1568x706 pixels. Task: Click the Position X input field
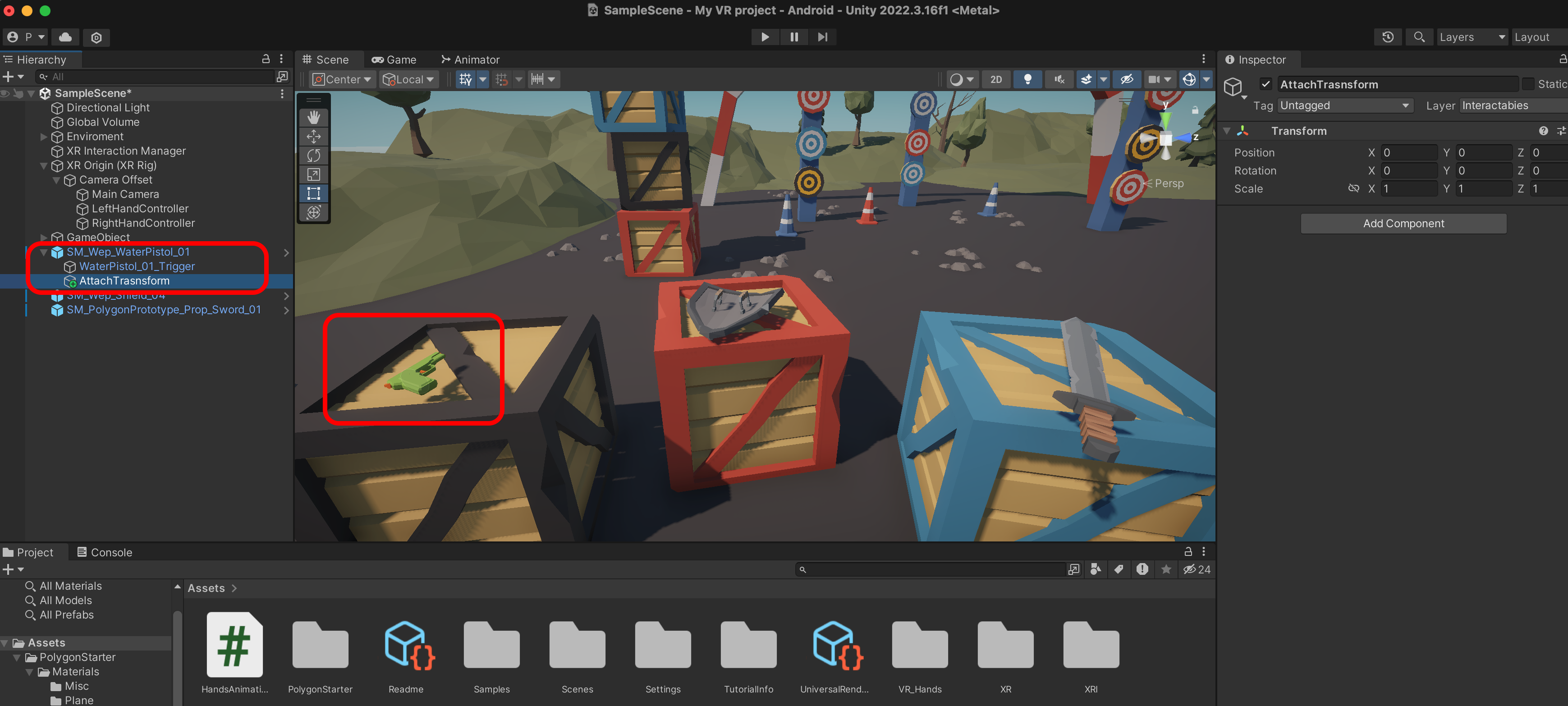pos(1408,153)
